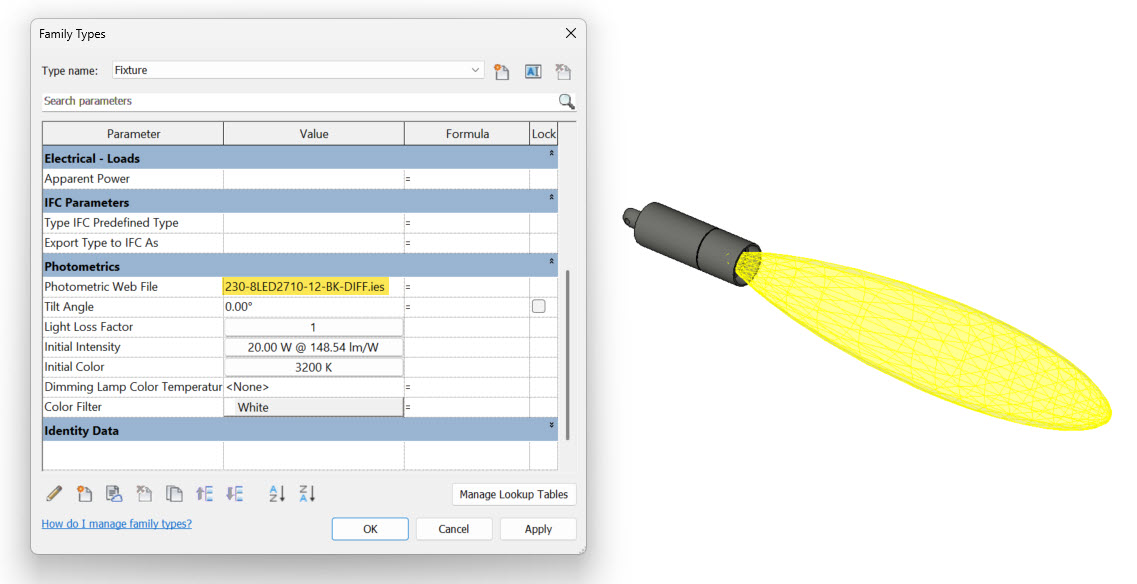Close the Family Types dialog
Image resolution: width=1137 pixels, height=584 pixels.
pyautogui.click(x=571, y=33)
